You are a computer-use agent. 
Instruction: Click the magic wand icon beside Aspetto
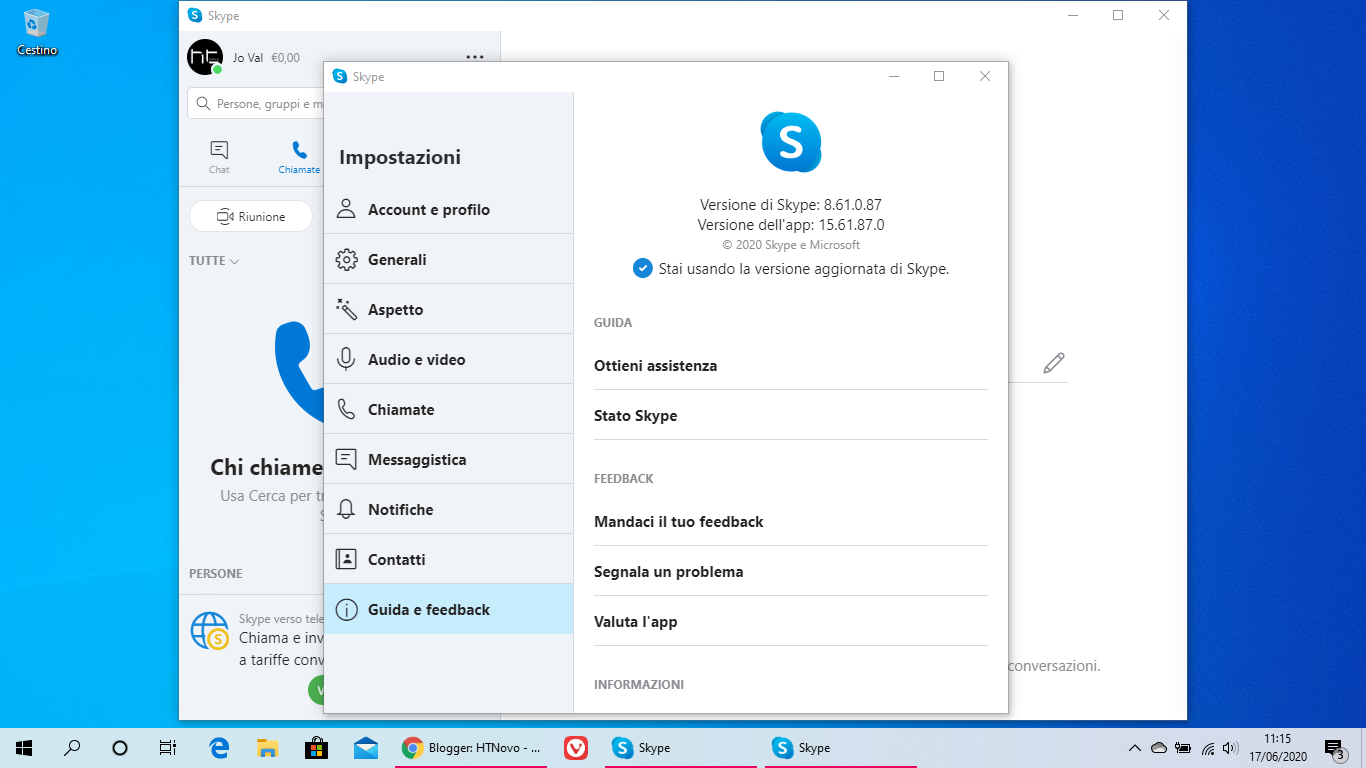coord(346,309)
